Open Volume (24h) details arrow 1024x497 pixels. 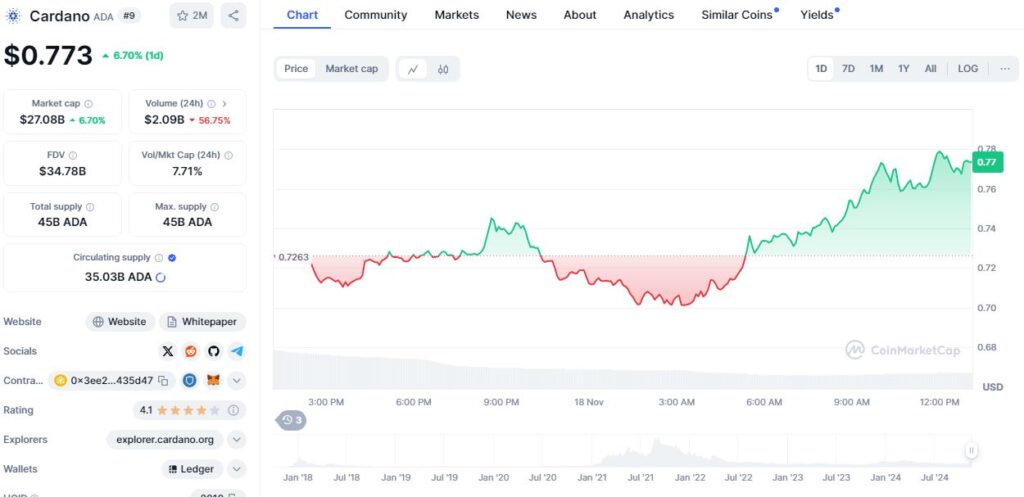click(x=225, y=104)
